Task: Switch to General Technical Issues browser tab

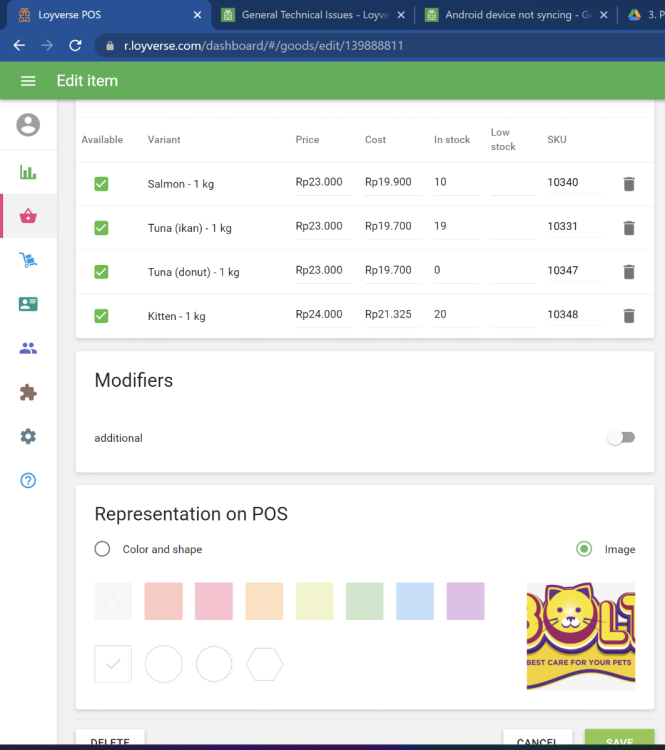Action: [x=312, y=15]
